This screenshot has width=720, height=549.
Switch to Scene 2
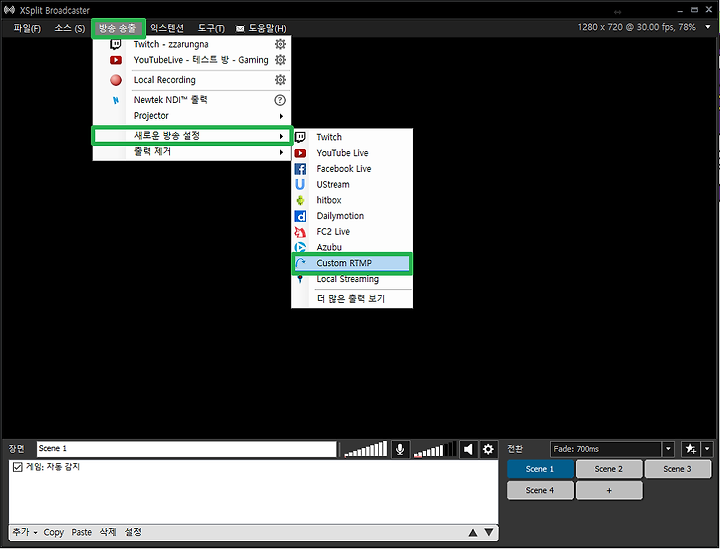[609, 469]
